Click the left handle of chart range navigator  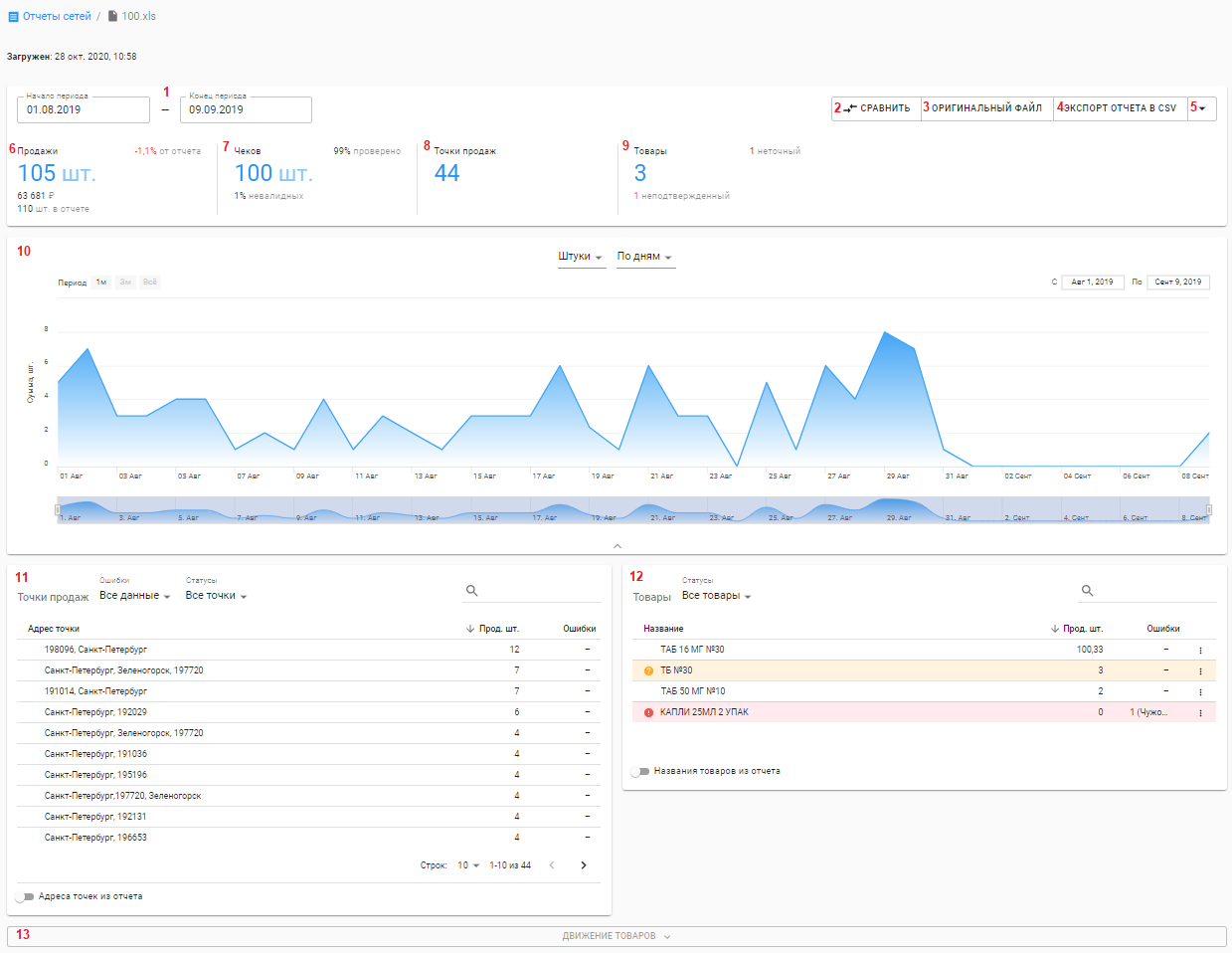click(58, 510)
